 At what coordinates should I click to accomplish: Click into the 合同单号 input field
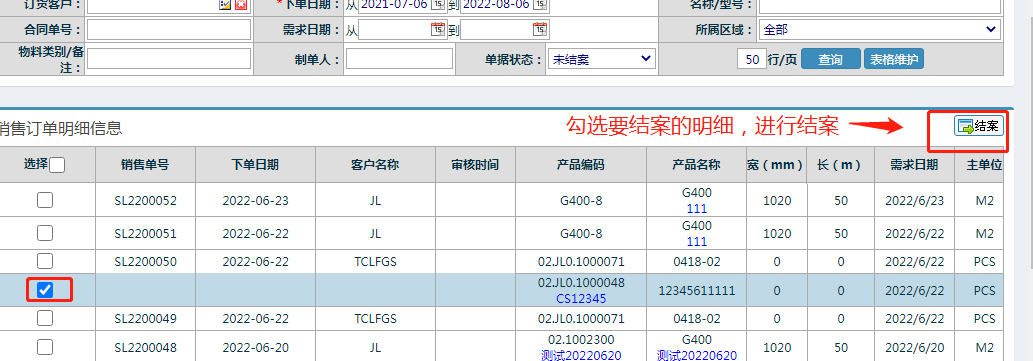coord(169,29)
